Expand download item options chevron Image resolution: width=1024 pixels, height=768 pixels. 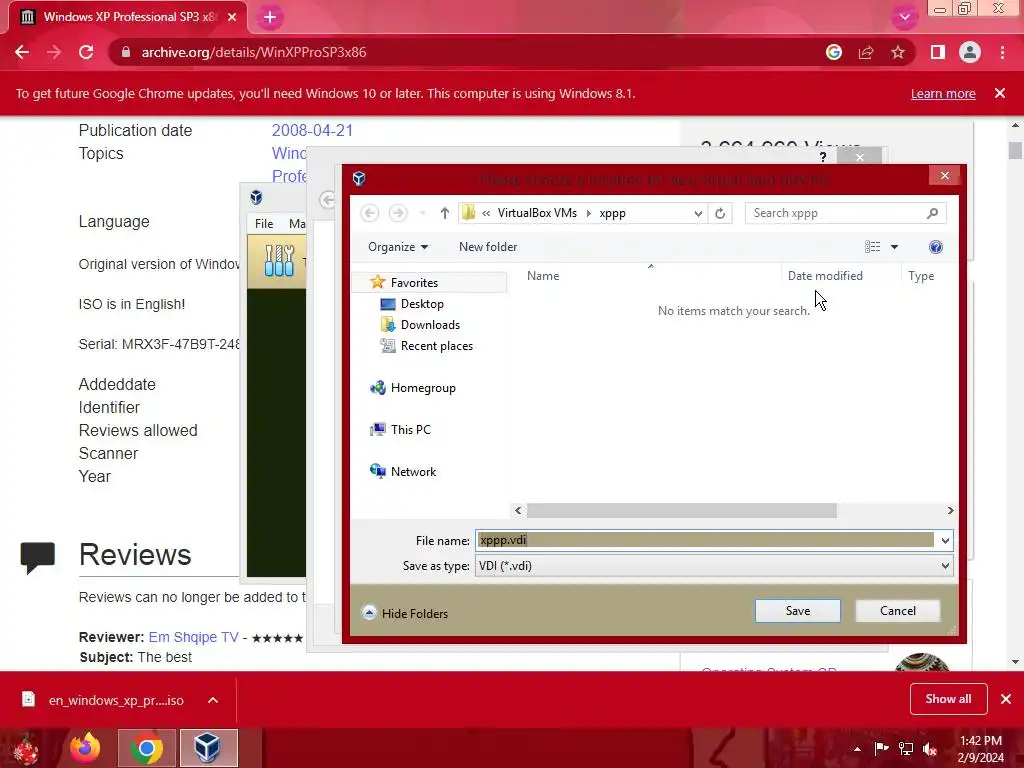click(213, 700)
